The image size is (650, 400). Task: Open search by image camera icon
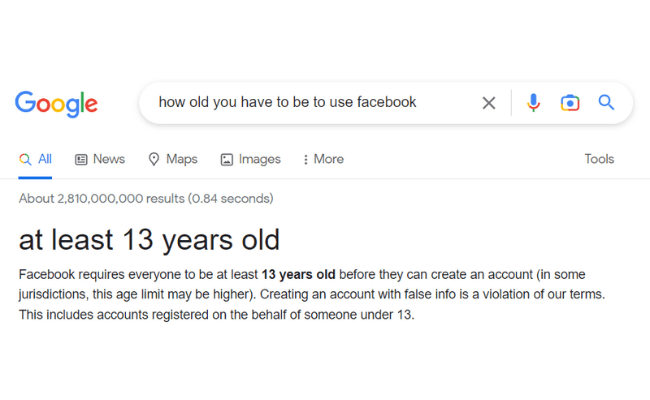click(570, 102)
